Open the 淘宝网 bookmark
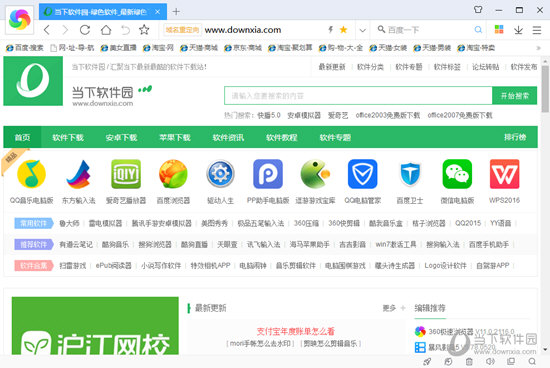Screen dimensions: 550x368 point(158,48)
